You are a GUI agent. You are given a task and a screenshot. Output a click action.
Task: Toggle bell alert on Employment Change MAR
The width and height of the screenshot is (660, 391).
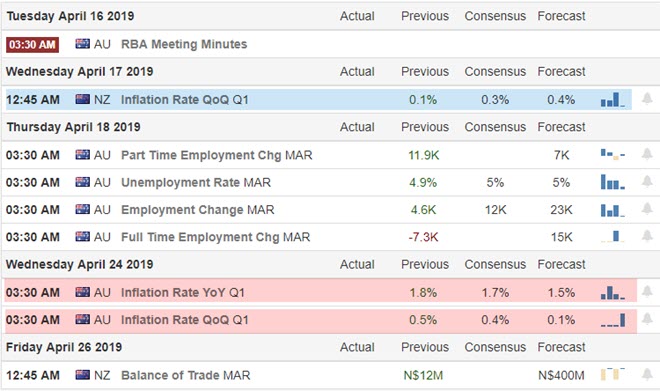click(647, 209)
